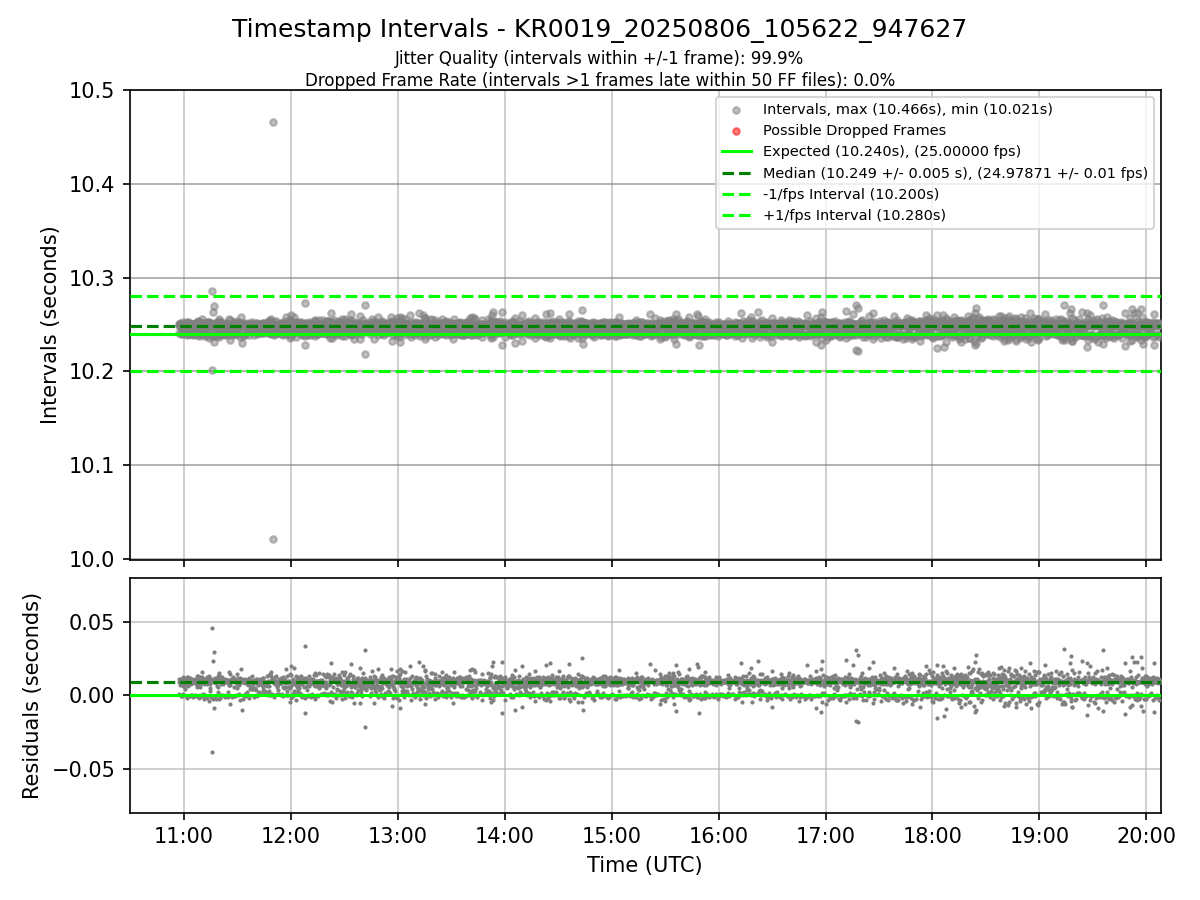Screen dimensions: 1200x900
Task: Click the 'Expected (10.240s), (25.00000 fps)' legend entry
Action: (892, 151)
